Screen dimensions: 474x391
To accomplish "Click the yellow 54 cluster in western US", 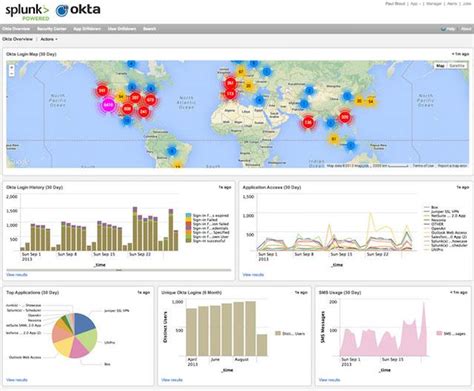I will [x=121, y=97].
